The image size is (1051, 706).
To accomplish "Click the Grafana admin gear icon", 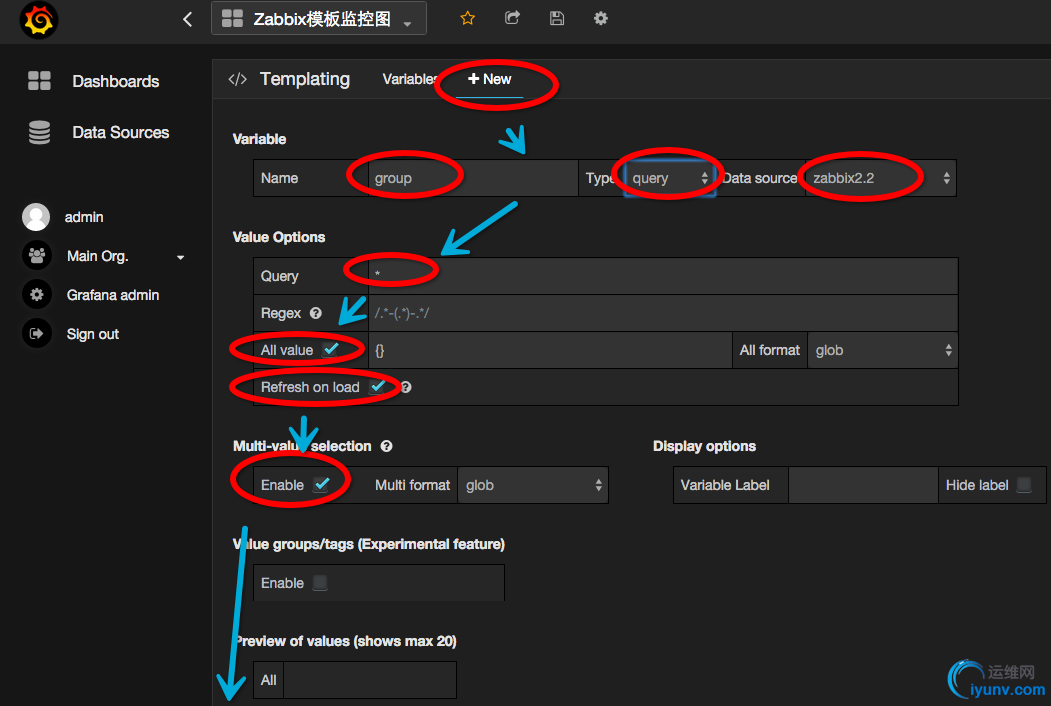I will [x=36, y=294].
